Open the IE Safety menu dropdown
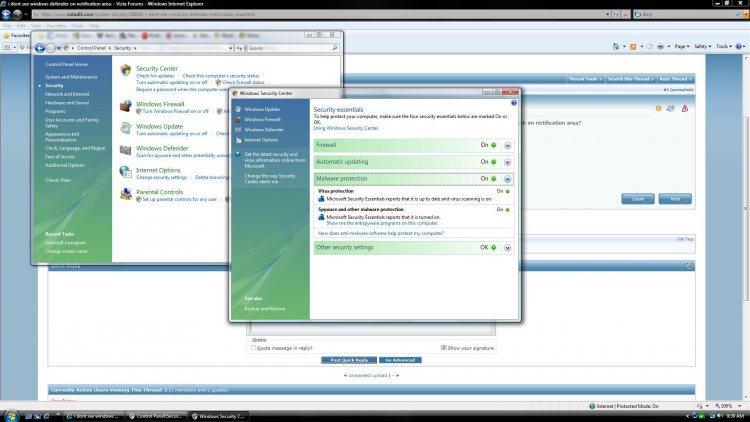 pyautogui.click(x=702, y=46)
